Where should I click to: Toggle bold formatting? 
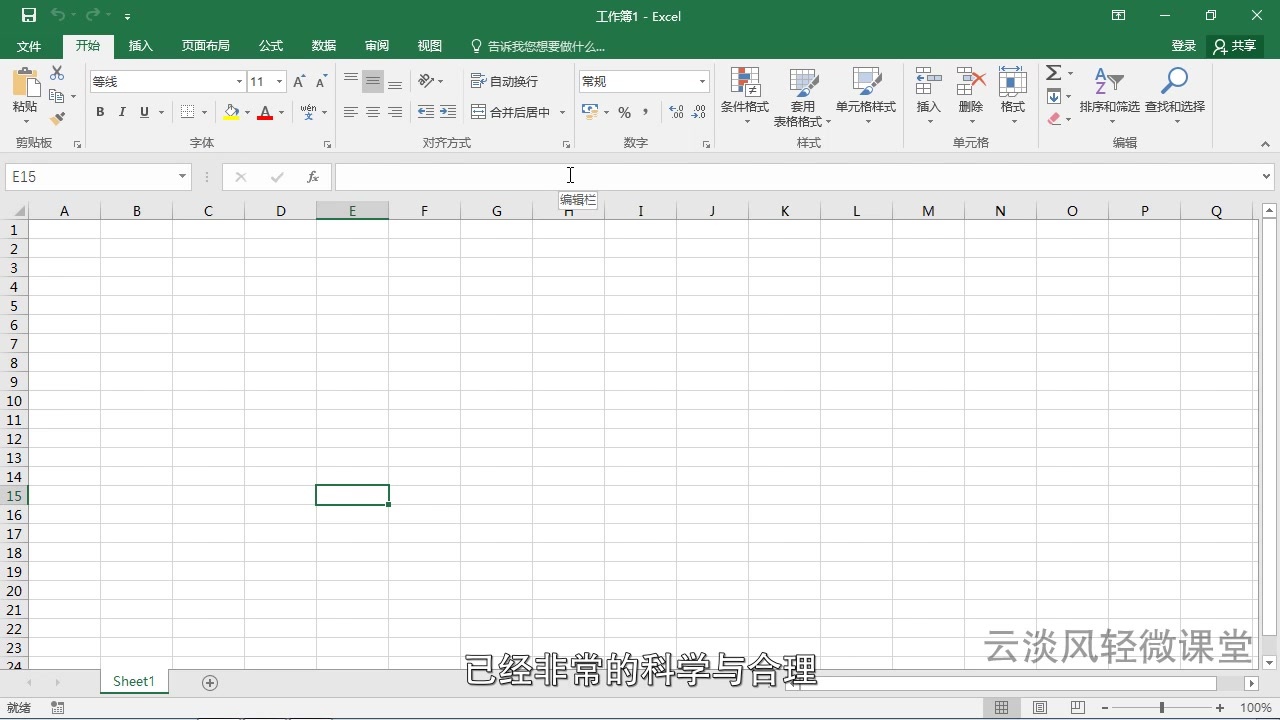tap(100, 112)
